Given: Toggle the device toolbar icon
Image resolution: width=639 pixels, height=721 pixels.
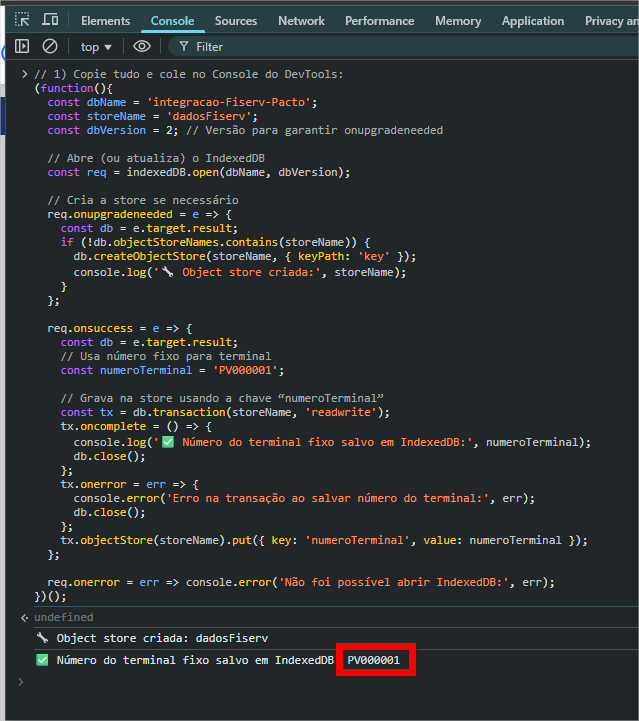Looking at the screenshot, I should pyautogui.click(x=50, y=20).
